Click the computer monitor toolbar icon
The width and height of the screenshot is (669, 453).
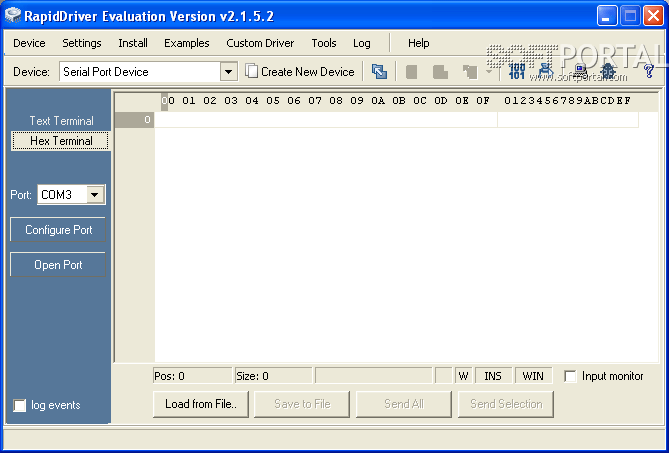[x=579, y=71]
